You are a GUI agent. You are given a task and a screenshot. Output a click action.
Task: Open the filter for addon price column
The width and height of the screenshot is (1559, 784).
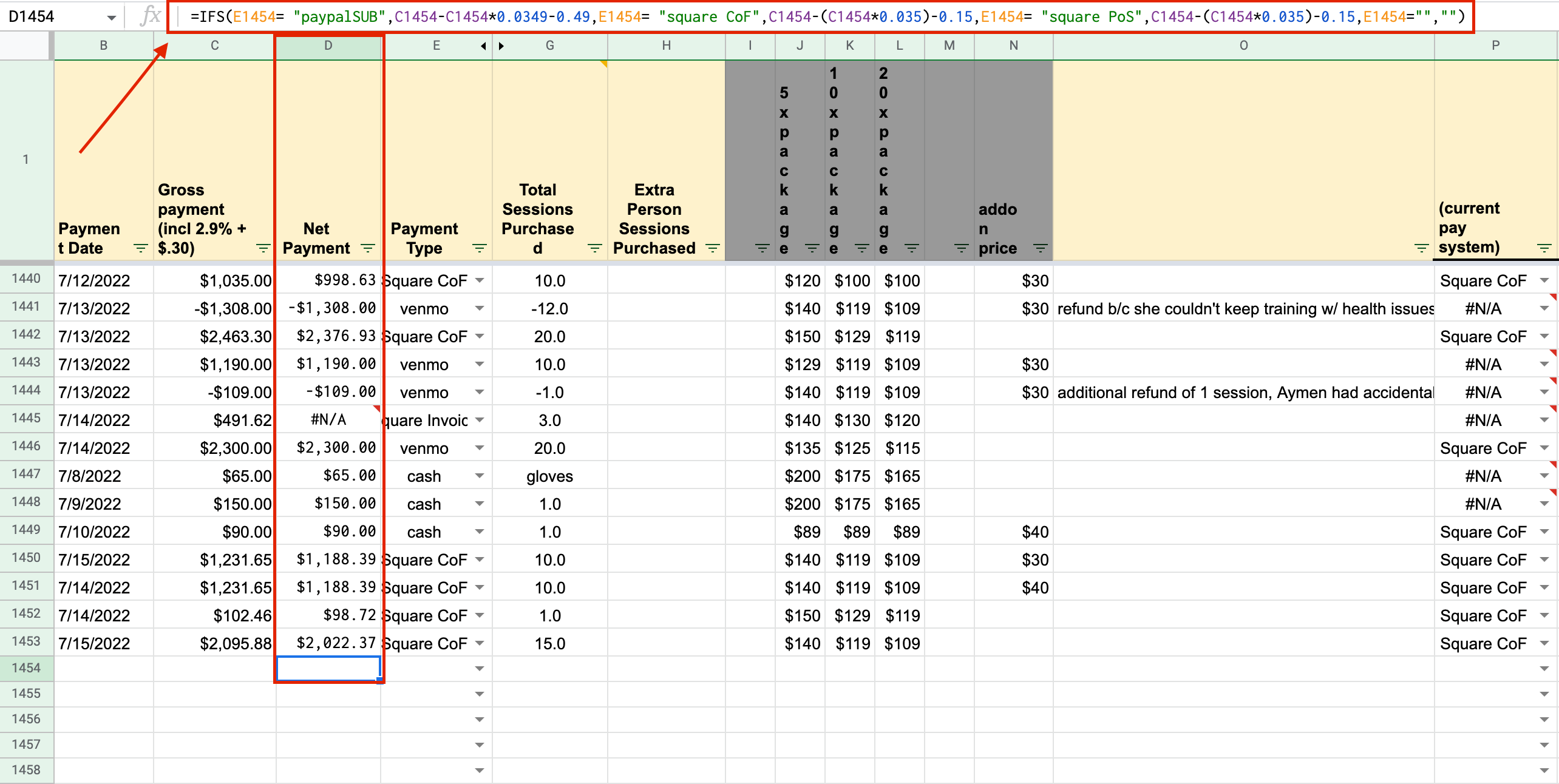coord(1041,248)
